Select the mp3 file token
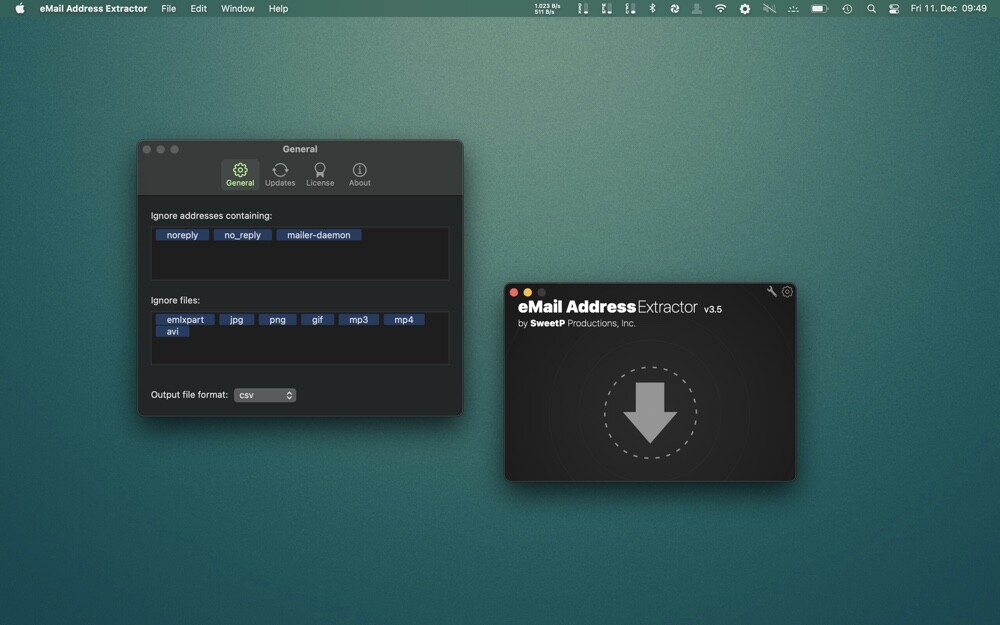 point(358,320)
